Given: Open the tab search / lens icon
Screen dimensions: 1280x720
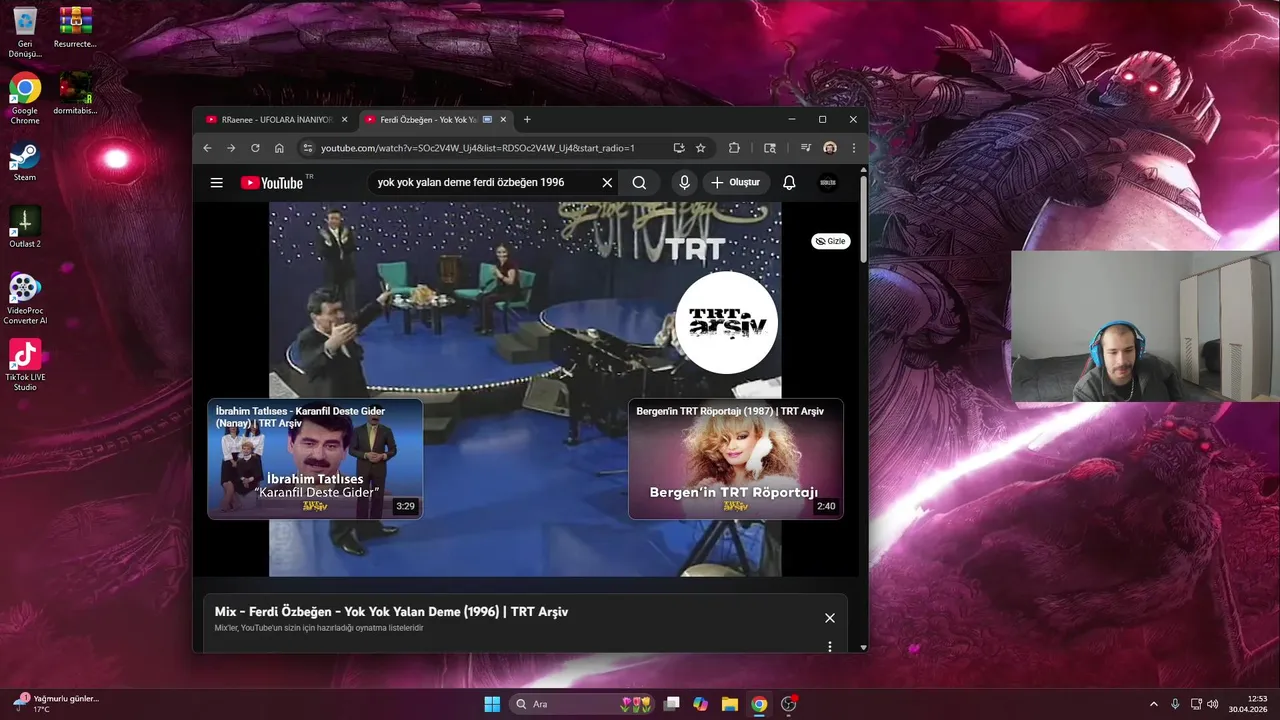Looking at the screenshot, I should pos(769,148).
